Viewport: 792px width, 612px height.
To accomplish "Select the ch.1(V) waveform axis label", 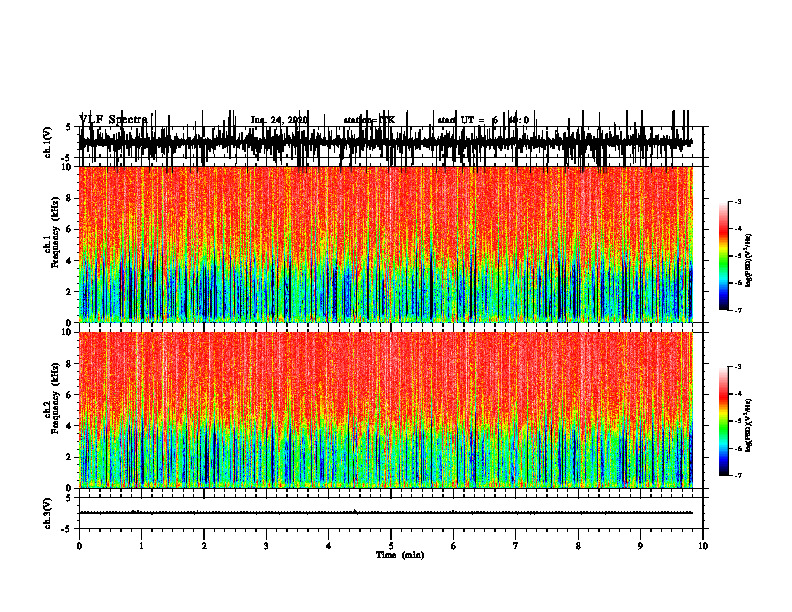I will click(47, 142).
